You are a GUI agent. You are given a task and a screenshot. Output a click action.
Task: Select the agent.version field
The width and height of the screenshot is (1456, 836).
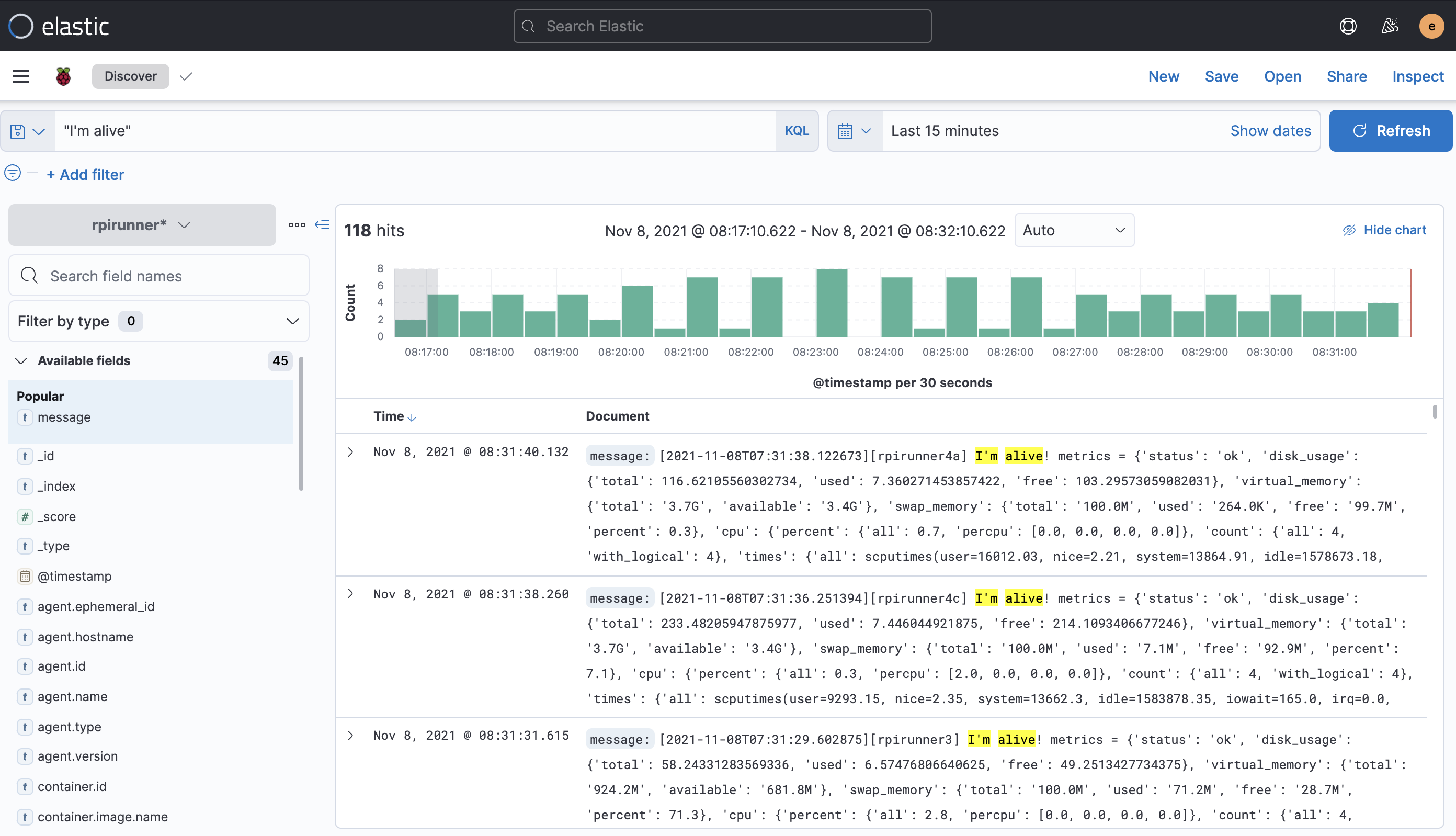[x=77, y=756]
